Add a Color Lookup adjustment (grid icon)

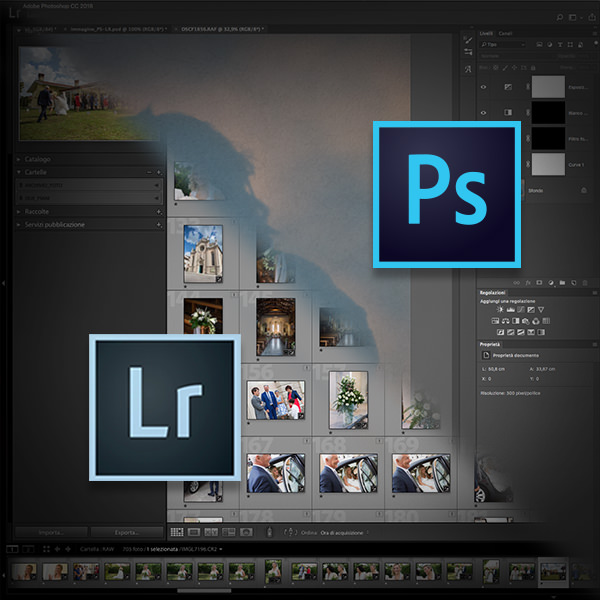(546, 321)
